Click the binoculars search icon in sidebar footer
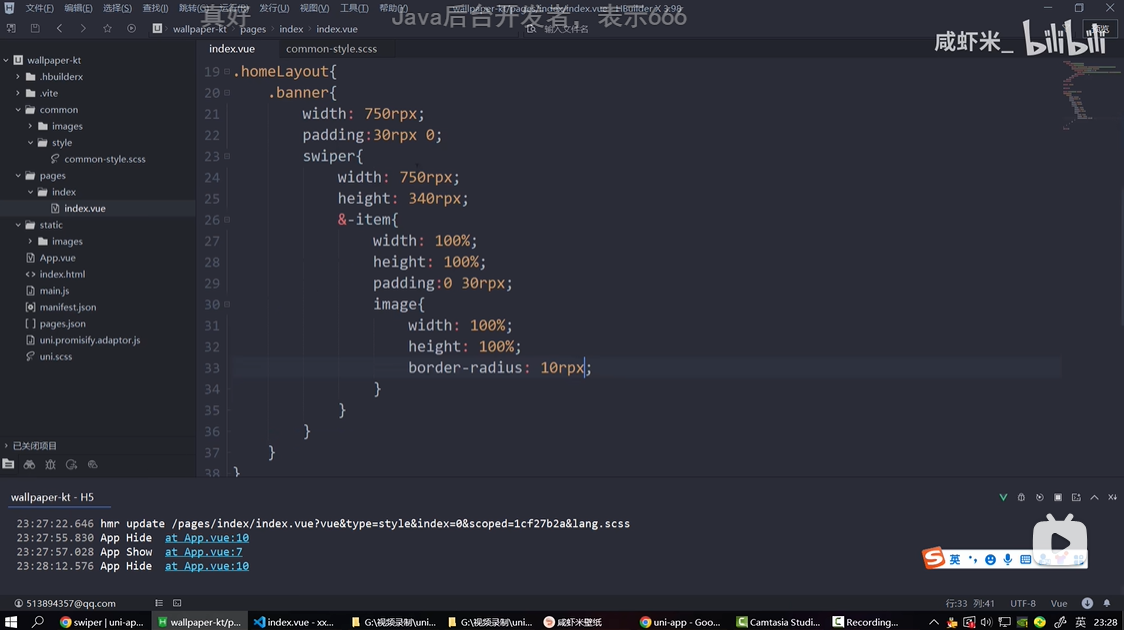The height and width of the screenshot is (630, 1124). point(29,465)
